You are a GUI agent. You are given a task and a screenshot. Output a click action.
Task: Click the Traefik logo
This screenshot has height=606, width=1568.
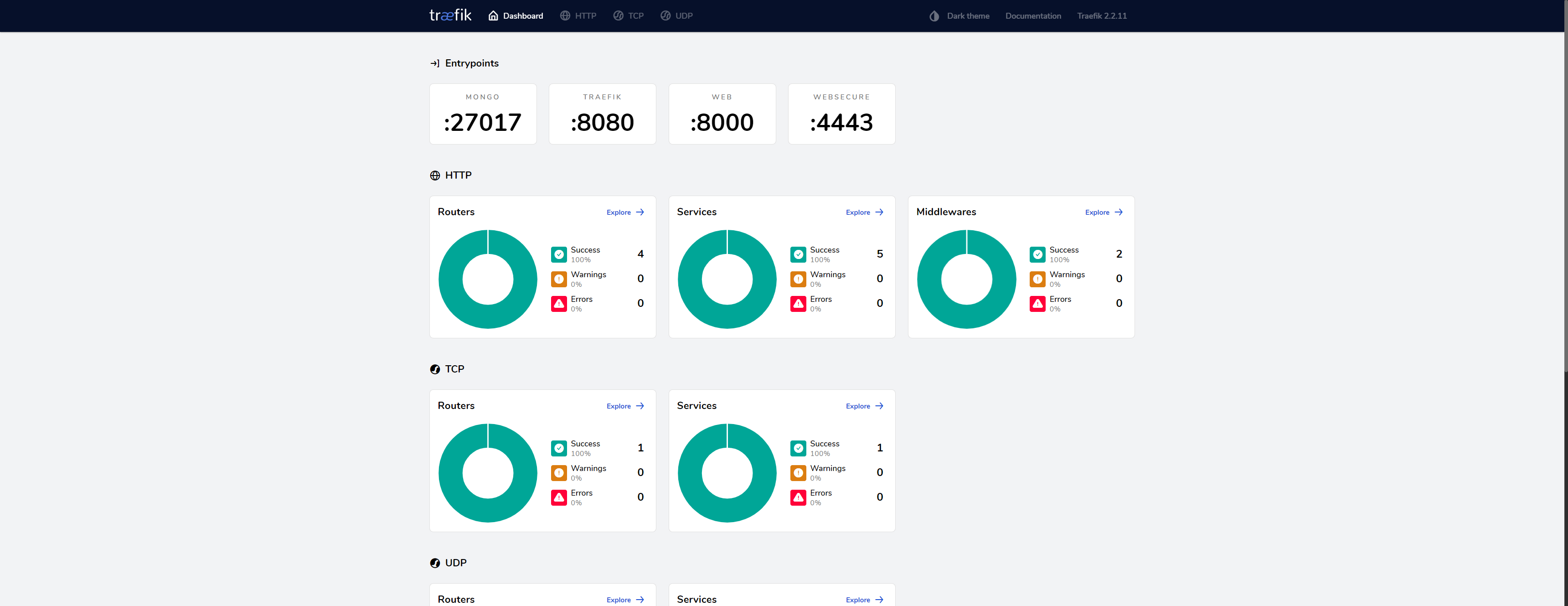(x=450, y=15)
